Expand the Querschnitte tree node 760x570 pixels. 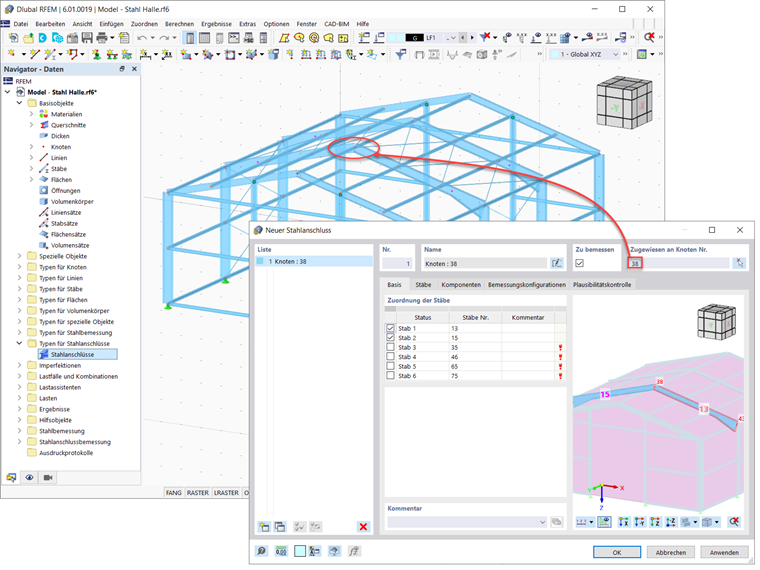pyautogui.click(x=32, y=125)
